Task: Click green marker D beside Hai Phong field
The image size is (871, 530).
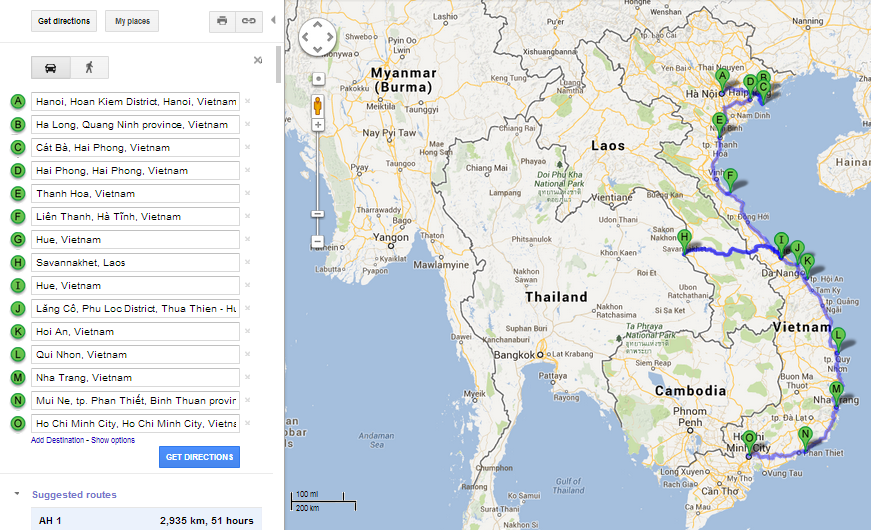Action: [x=18, y=171]
